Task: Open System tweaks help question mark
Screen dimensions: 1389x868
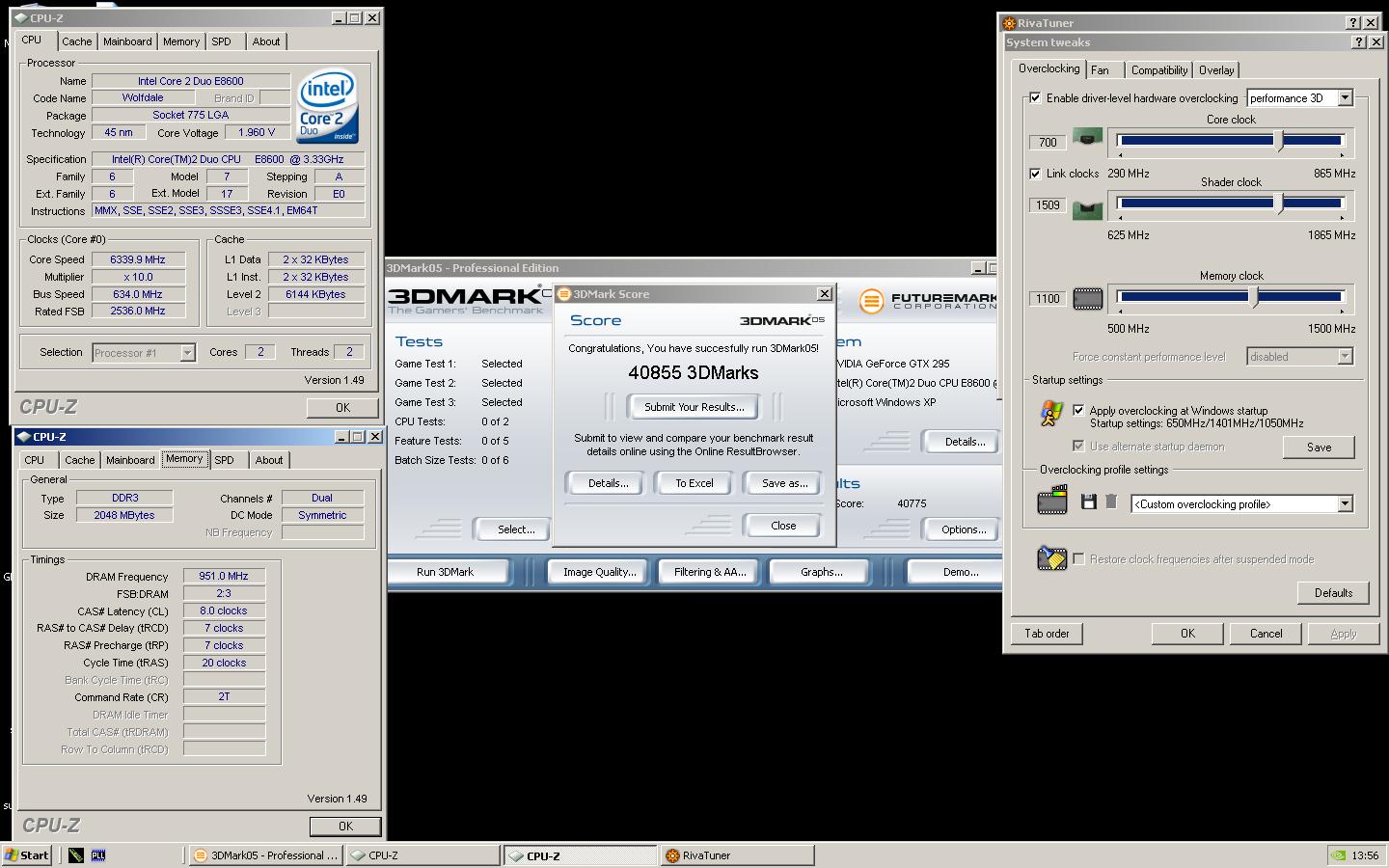Action: click(1359, 42)
